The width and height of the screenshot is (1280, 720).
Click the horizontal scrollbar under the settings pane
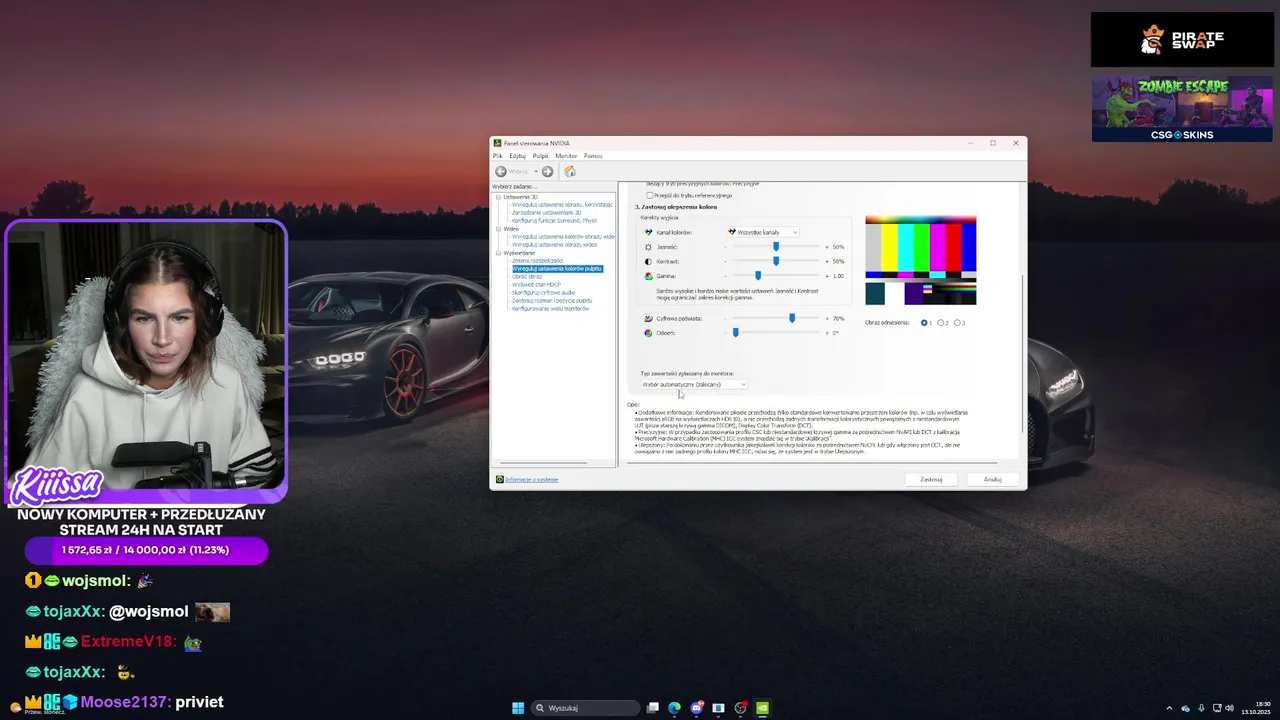coord(810,463)
